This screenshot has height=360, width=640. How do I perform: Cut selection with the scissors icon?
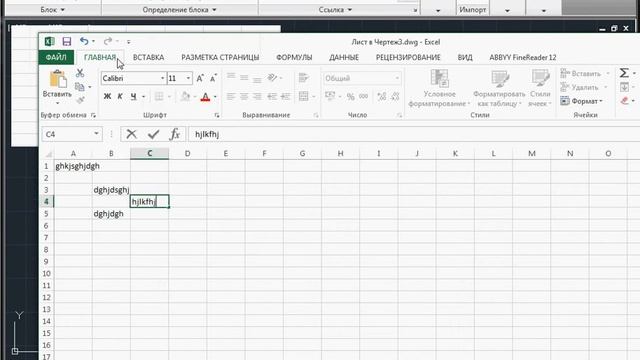click(80, 73)
